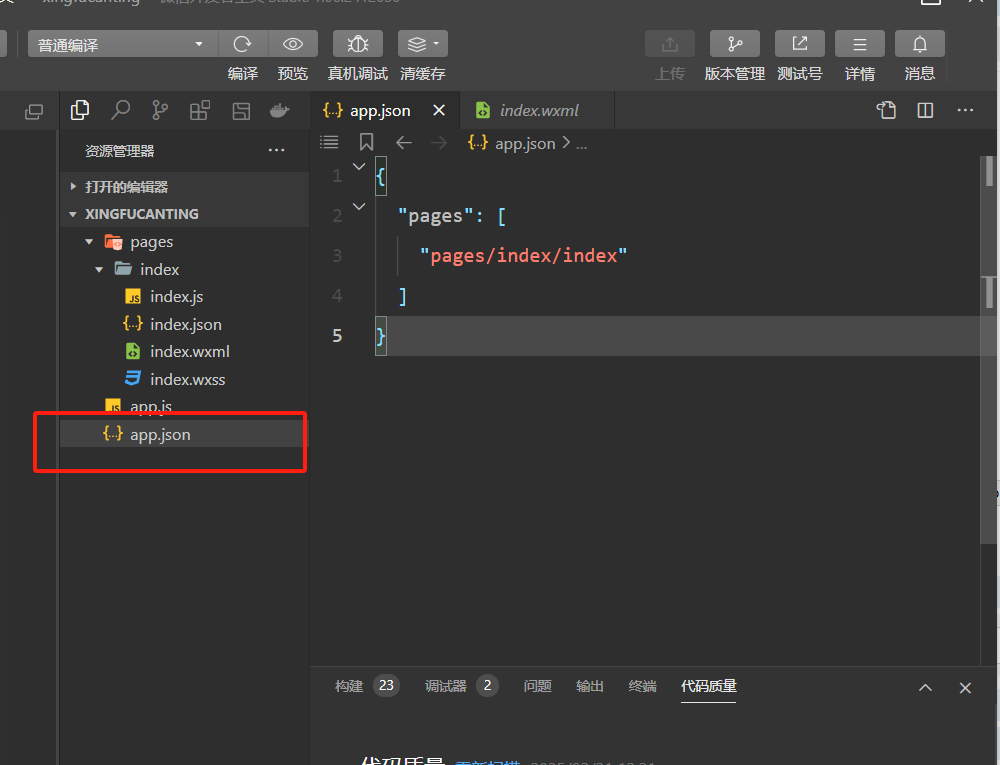
Task: Switch to the 构建 panel tab
Action: pos(367,686)
